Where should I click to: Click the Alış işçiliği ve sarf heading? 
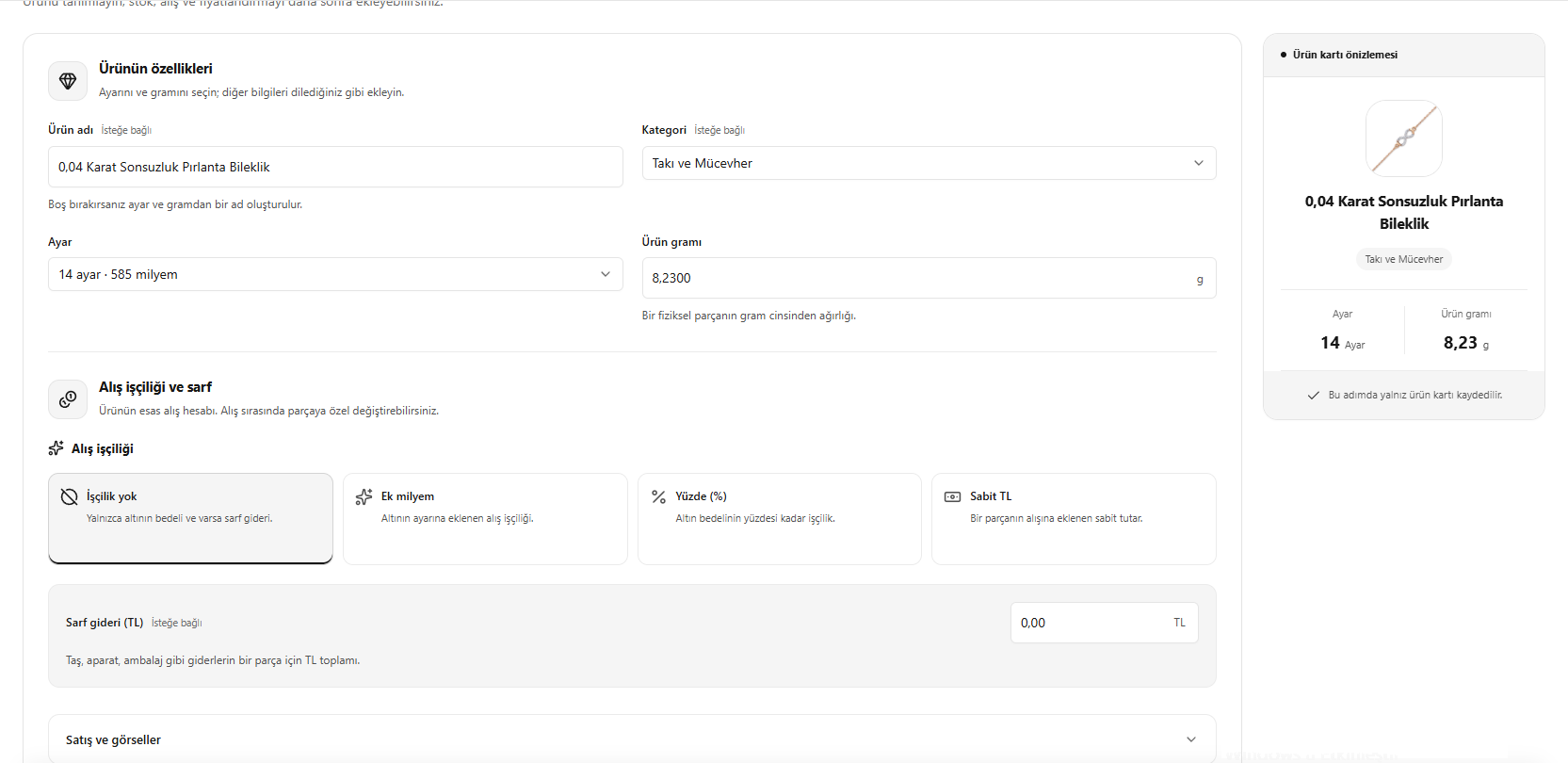155,387
